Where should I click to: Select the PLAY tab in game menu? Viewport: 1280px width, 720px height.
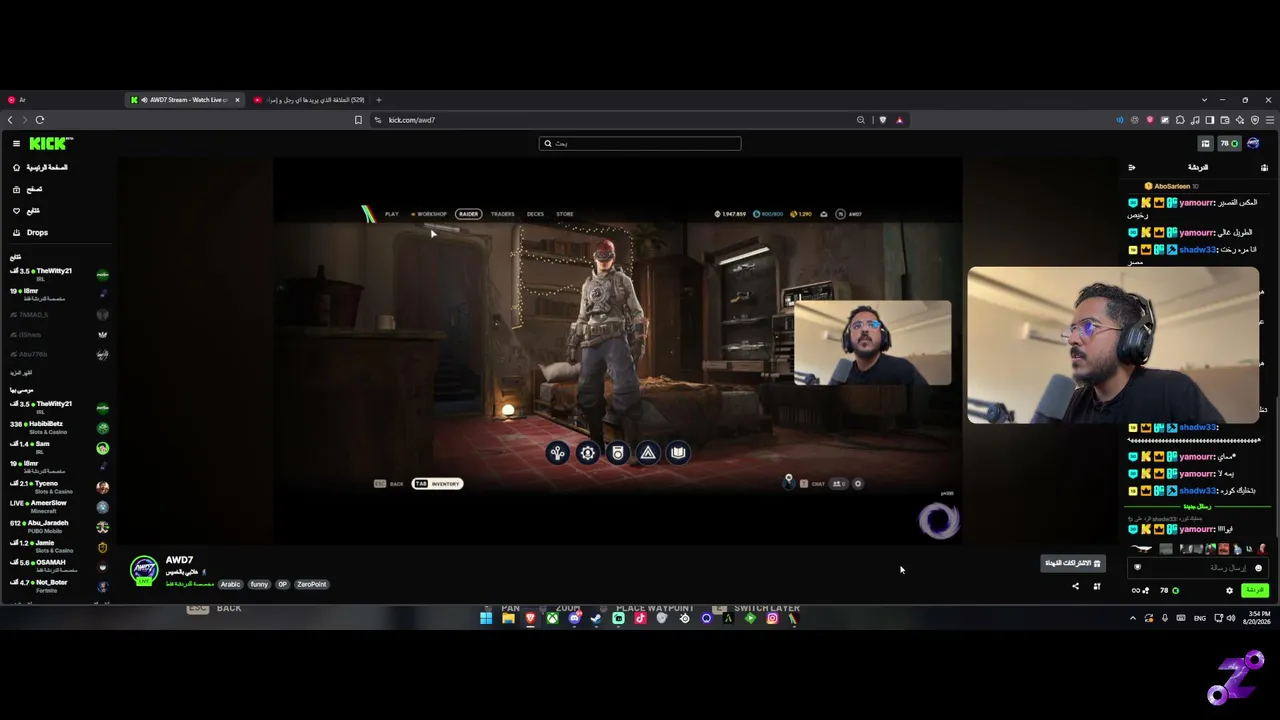click(x=392, y=214)
